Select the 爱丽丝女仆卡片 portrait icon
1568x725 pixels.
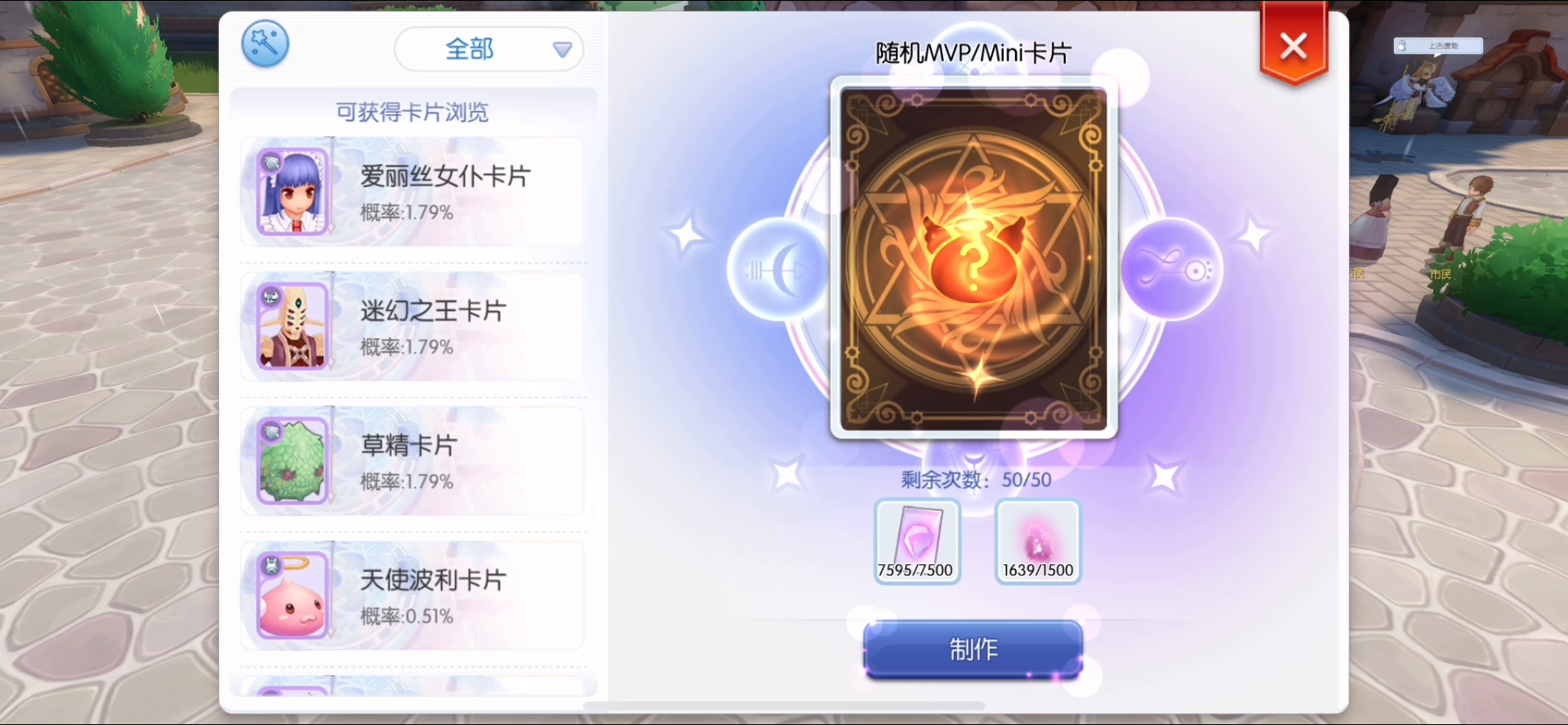pos(292,192)
